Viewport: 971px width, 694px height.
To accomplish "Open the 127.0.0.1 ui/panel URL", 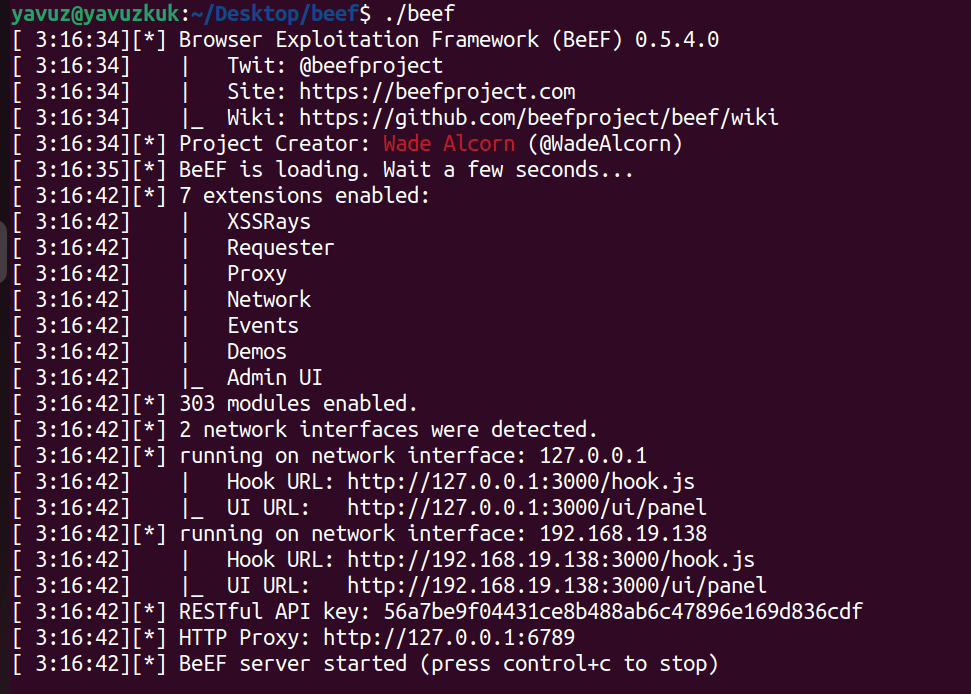I will click(527, 508).
